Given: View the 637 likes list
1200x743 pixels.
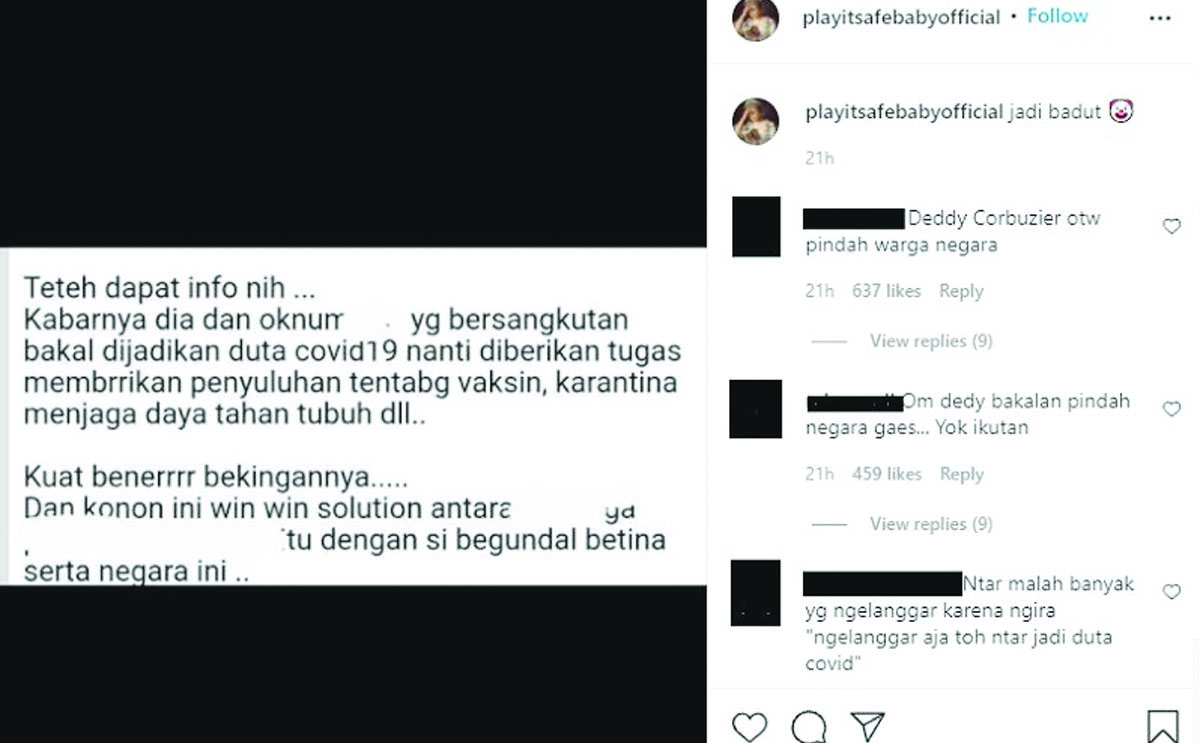Looking at the screenshot, I should (x=886, y=291).
